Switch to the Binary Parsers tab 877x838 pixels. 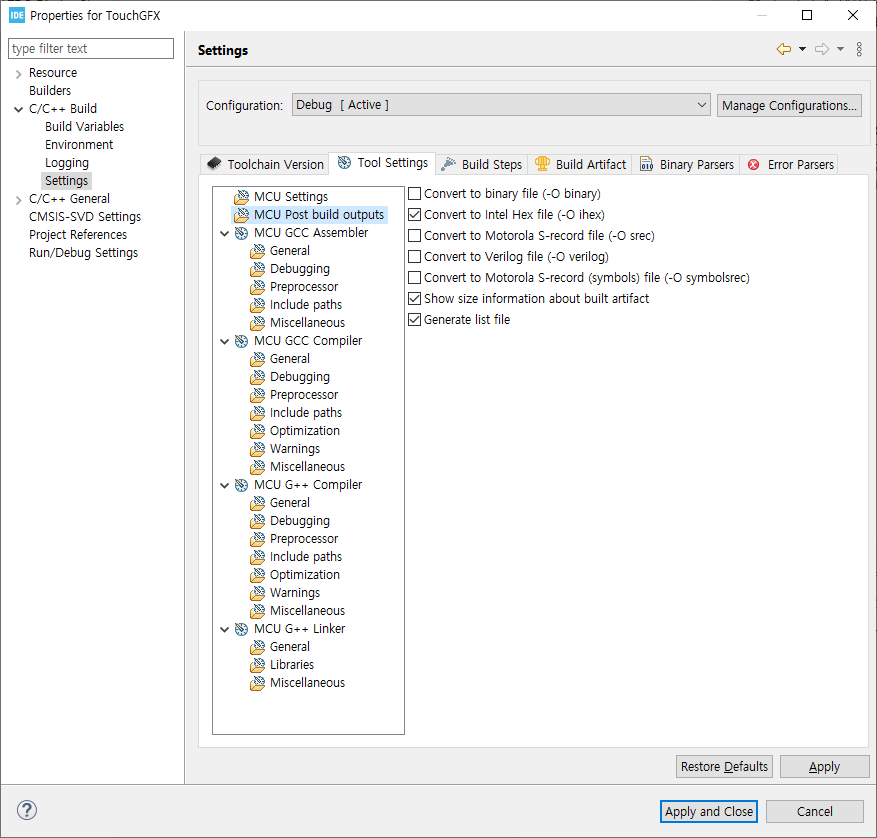(687, 164)
